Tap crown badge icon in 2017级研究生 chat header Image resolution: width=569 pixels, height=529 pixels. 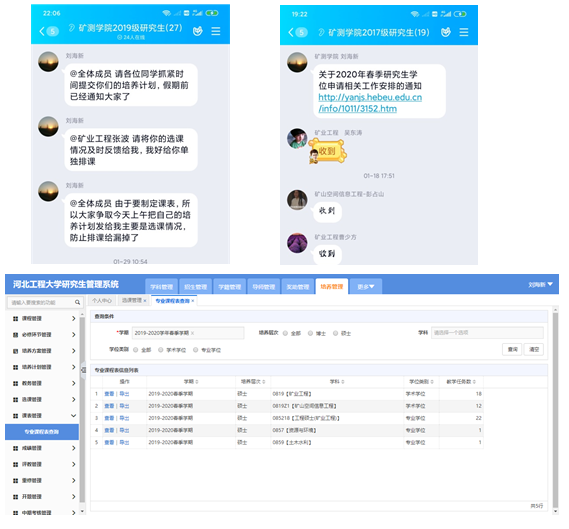446,32
